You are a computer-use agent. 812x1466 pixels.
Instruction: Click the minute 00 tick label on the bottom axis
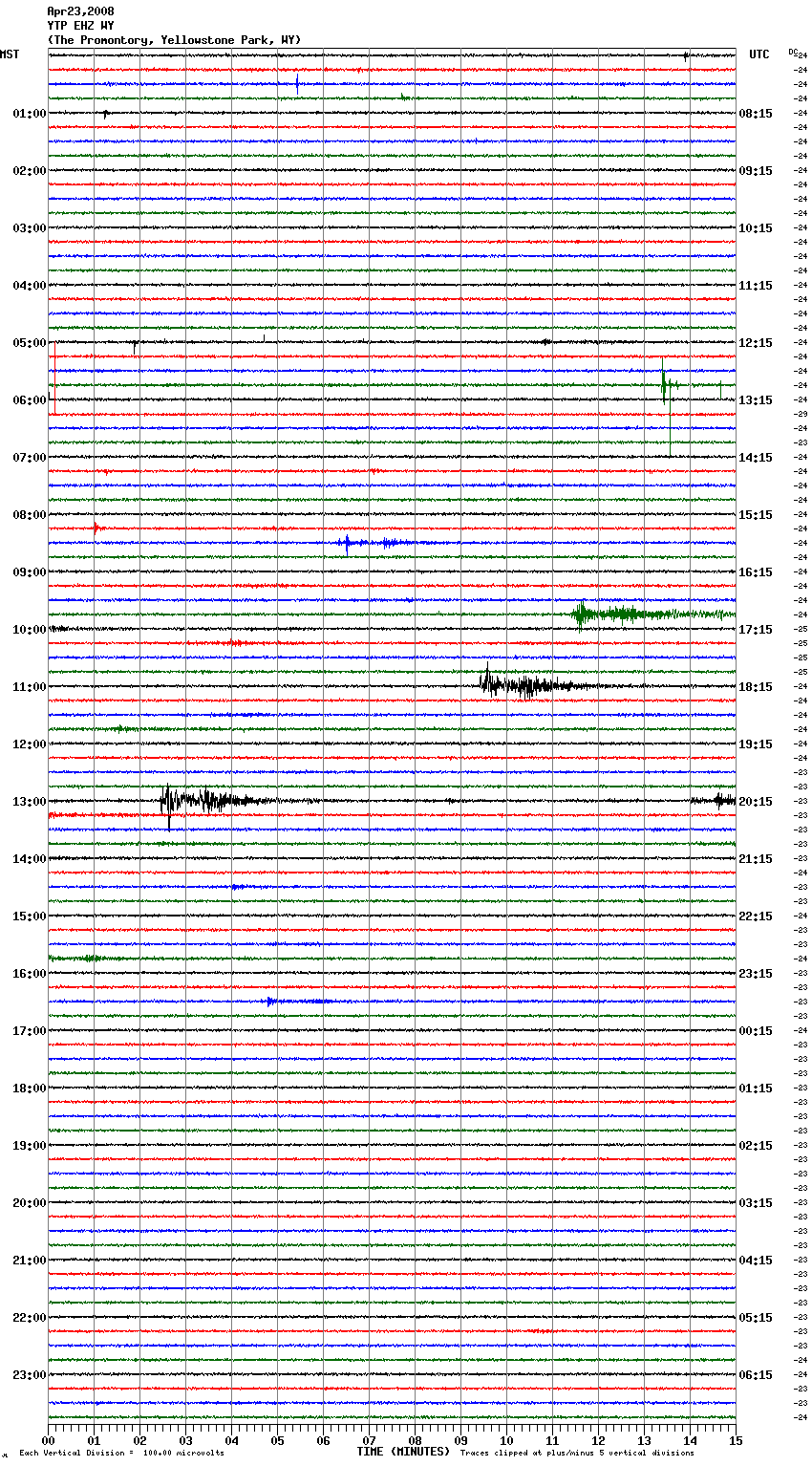pos(49,1440)
